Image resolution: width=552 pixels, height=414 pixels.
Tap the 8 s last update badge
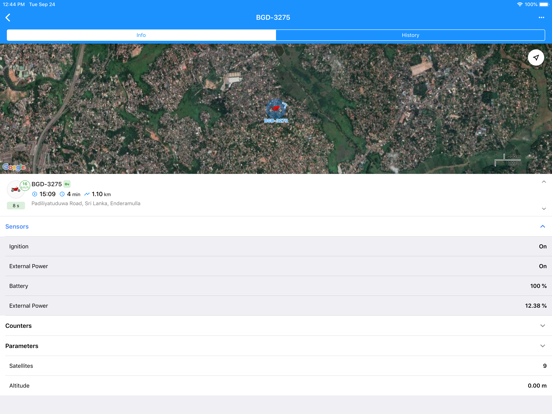pyautogui.click(x=16, y=206)
